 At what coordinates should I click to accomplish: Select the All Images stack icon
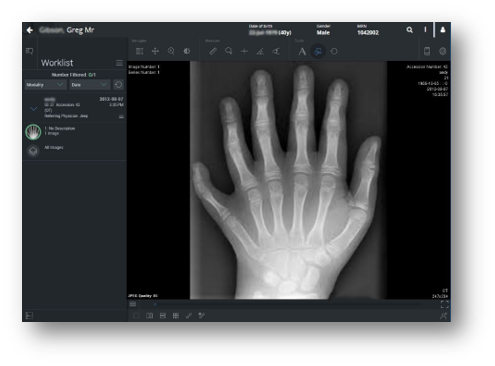[x=33, y=151]
